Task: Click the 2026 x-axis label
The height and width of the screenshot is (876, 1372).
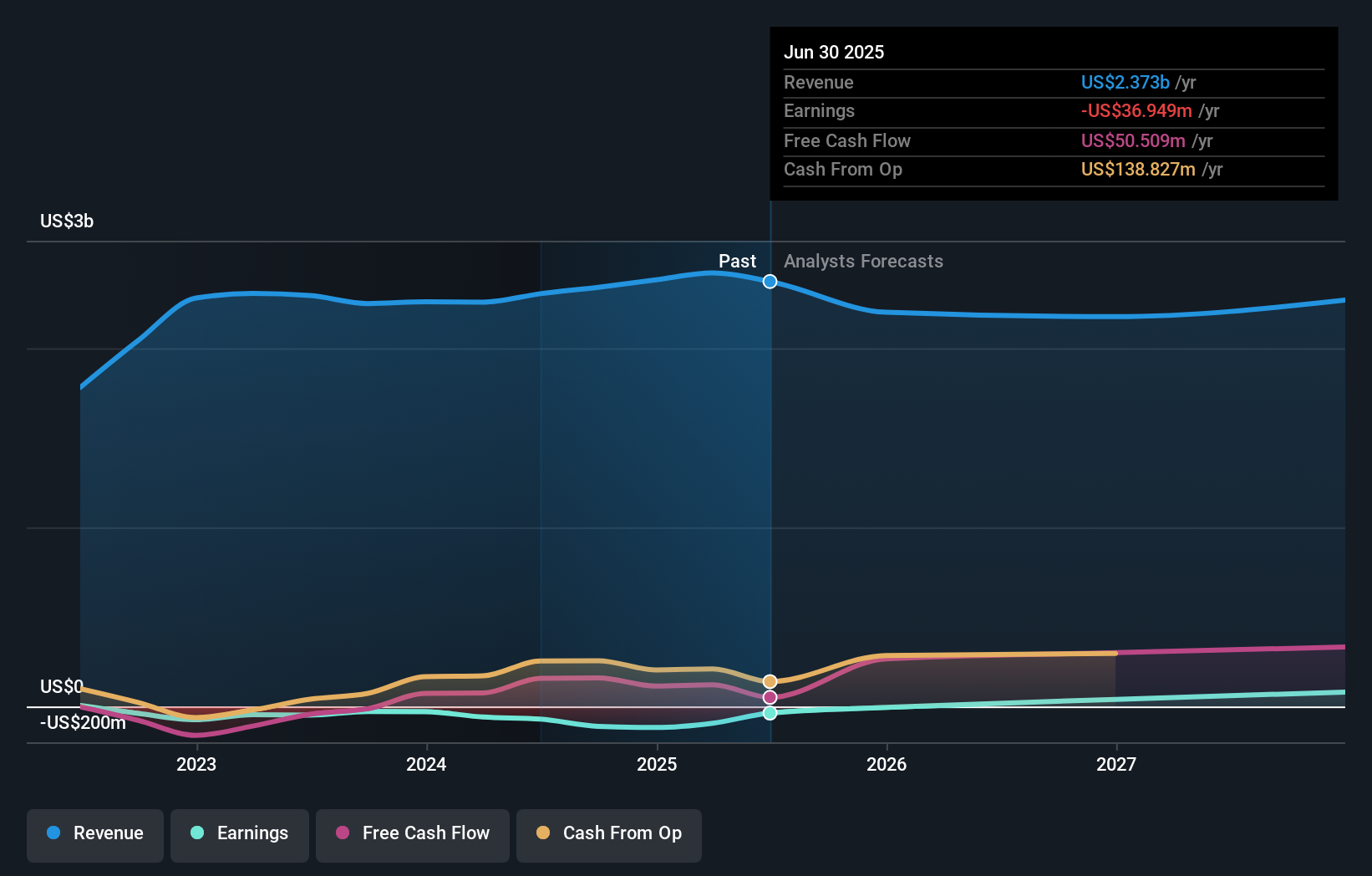Action: [887, 765]
